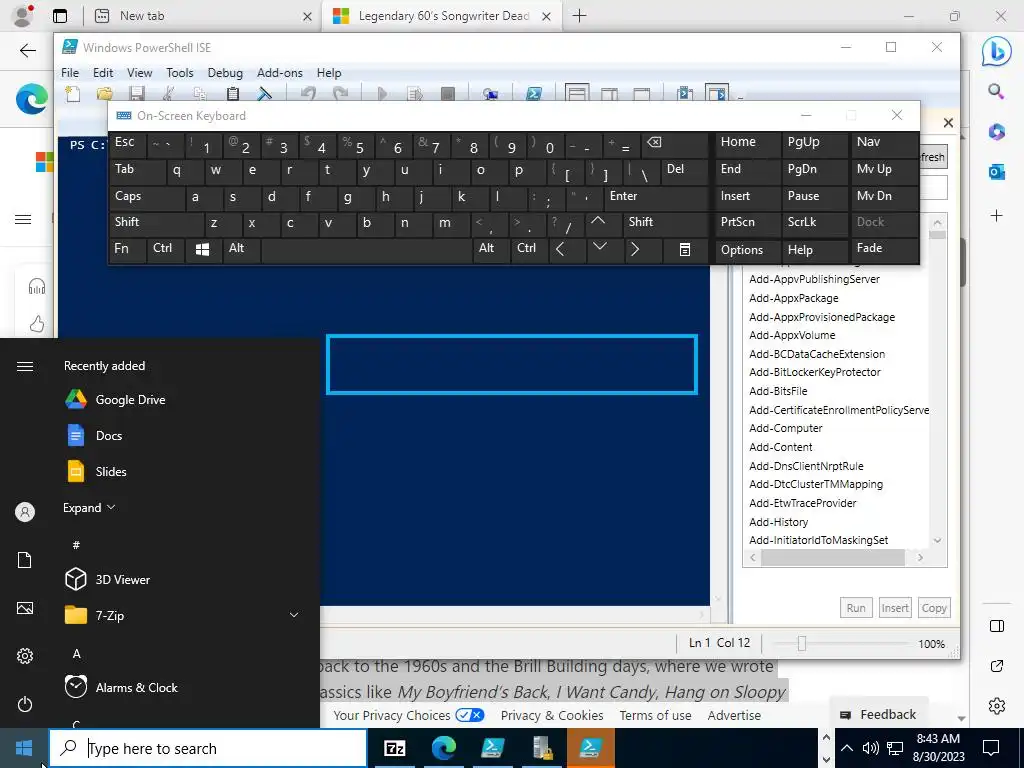Toggle Caps key on On-Screen Keyboard
Viewport: 1024px width, 768px height.
pos(146,197)
